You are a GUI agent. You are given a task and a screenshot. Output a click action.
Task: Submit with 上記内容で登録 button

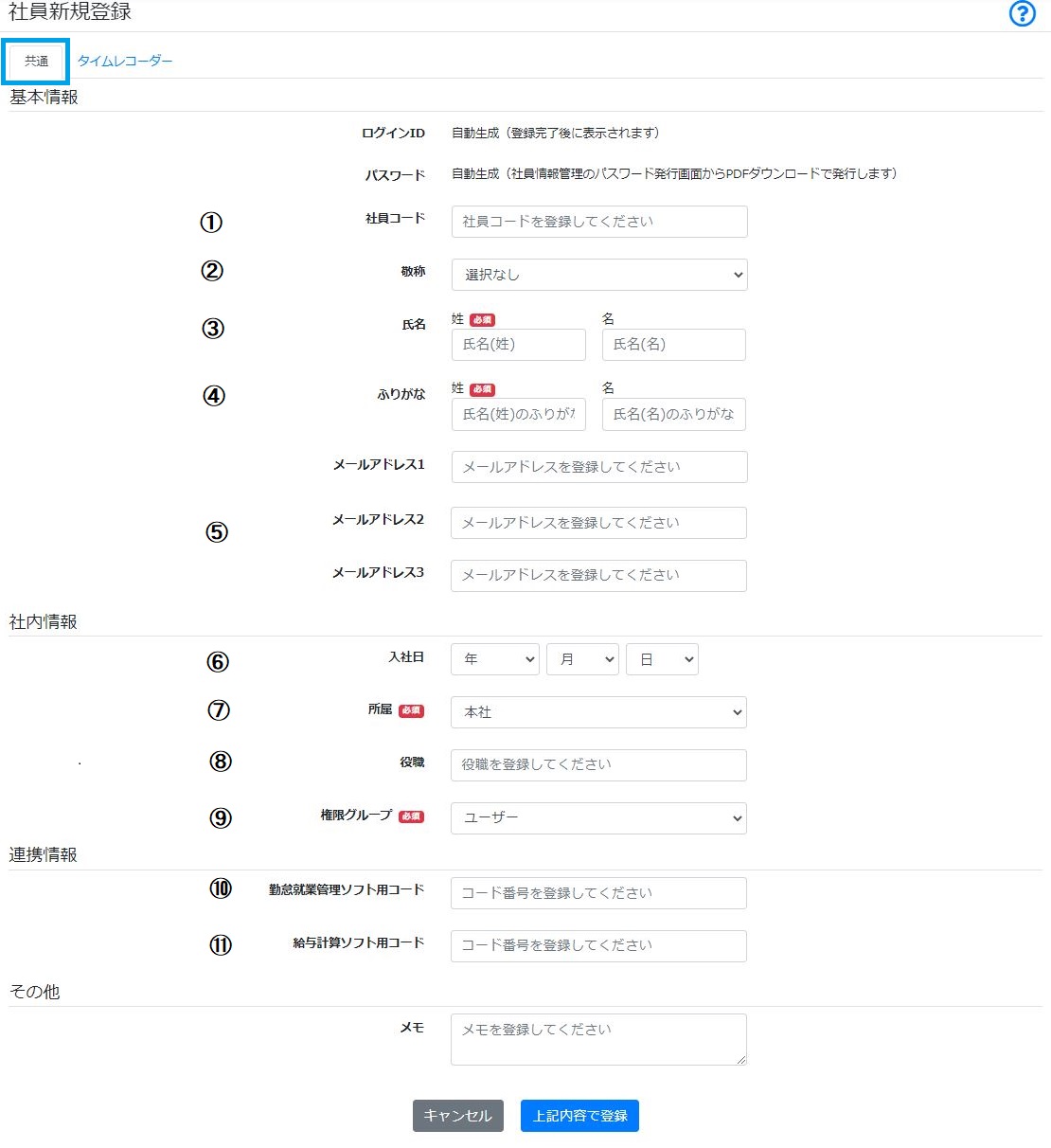pyautogui.click(x=579, y=1116)
